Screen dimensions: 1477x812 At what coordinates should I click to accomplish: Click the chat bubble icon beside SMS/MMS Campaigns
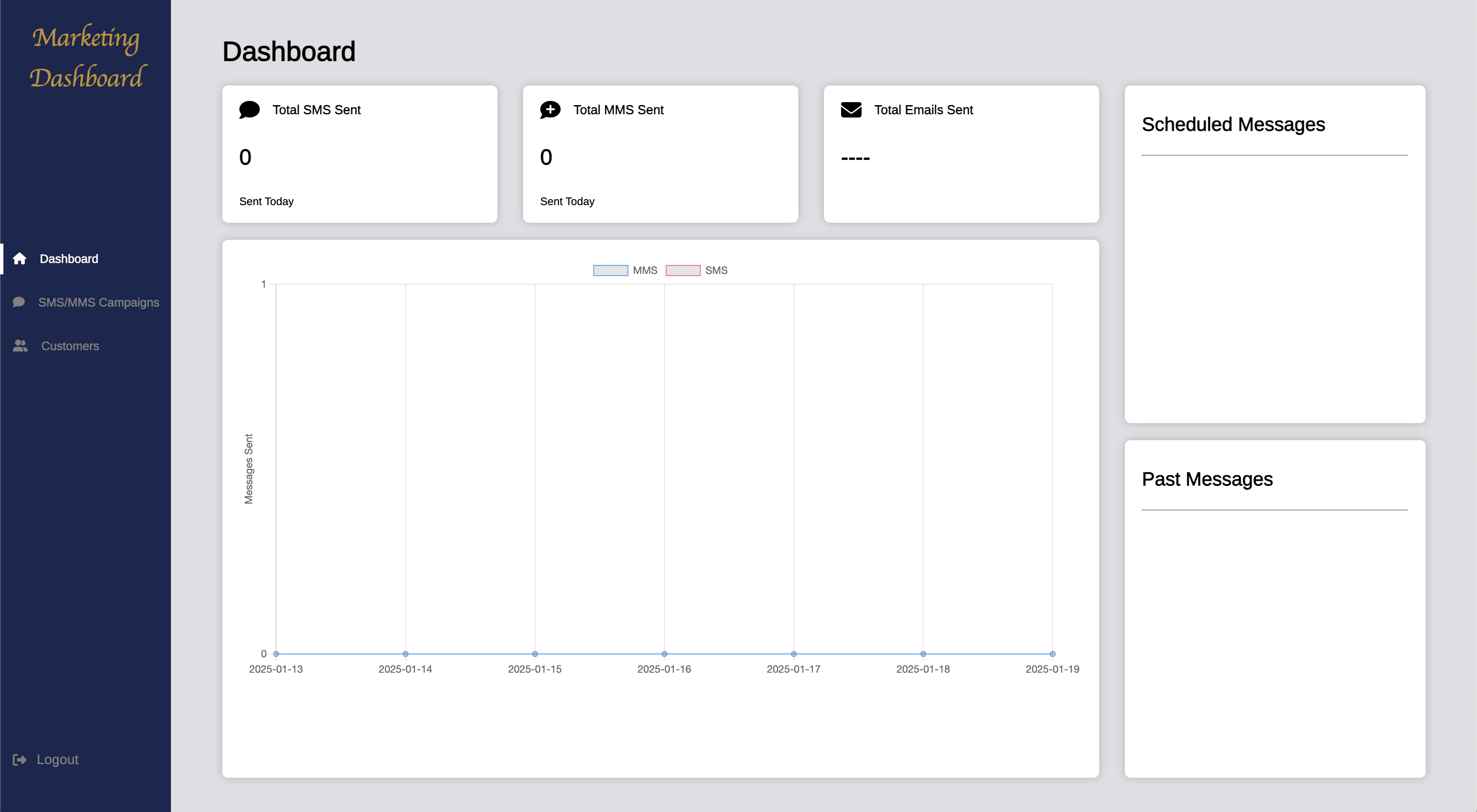[x=19, y=302]
